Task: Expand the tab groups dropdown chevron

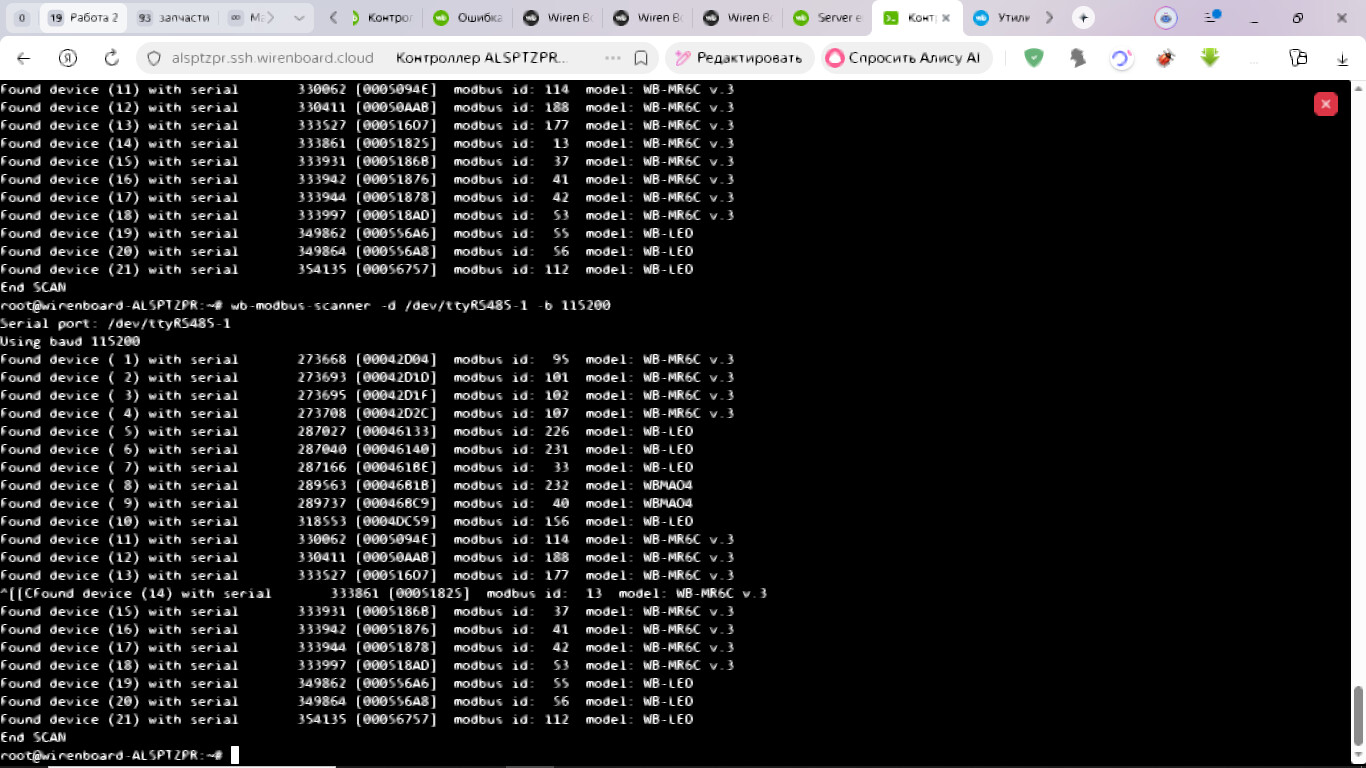Action: 299,18
